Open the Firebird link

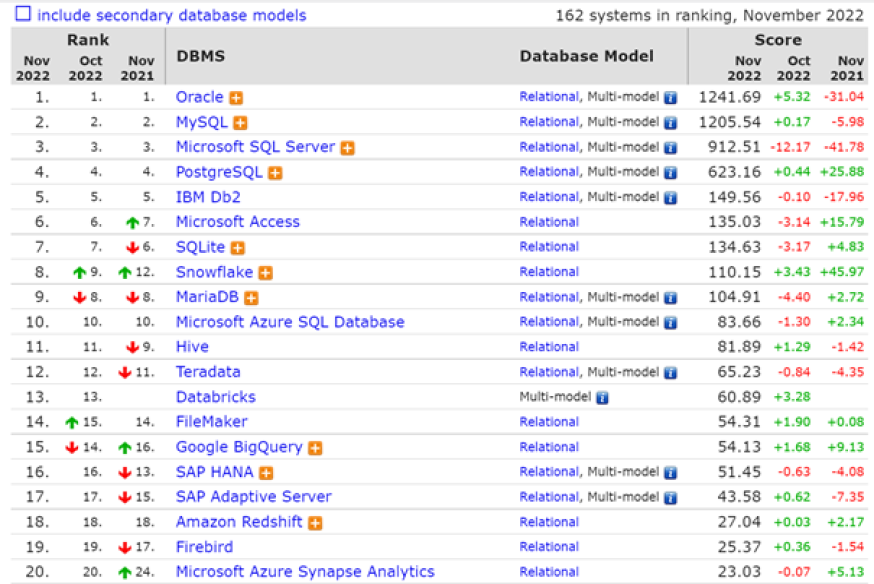pos(205,547)
